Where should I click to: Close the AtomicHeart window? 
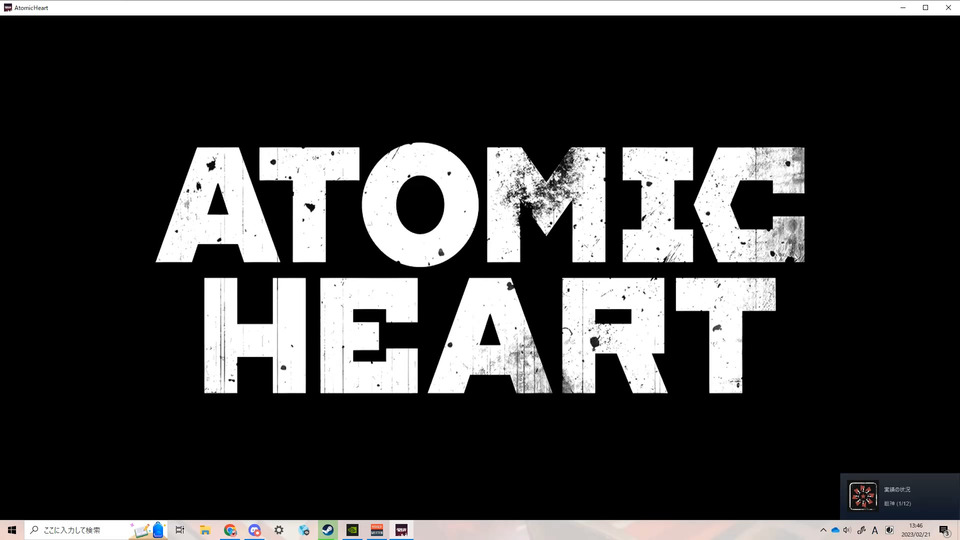point(948,8)
